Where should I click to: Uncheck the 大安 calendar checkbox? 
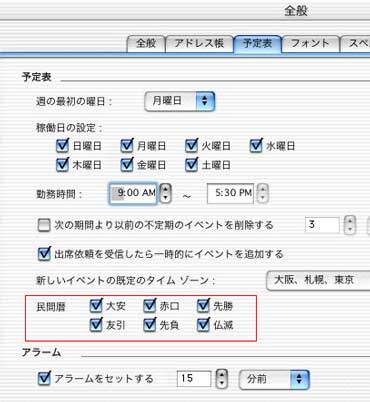[96, 305]
